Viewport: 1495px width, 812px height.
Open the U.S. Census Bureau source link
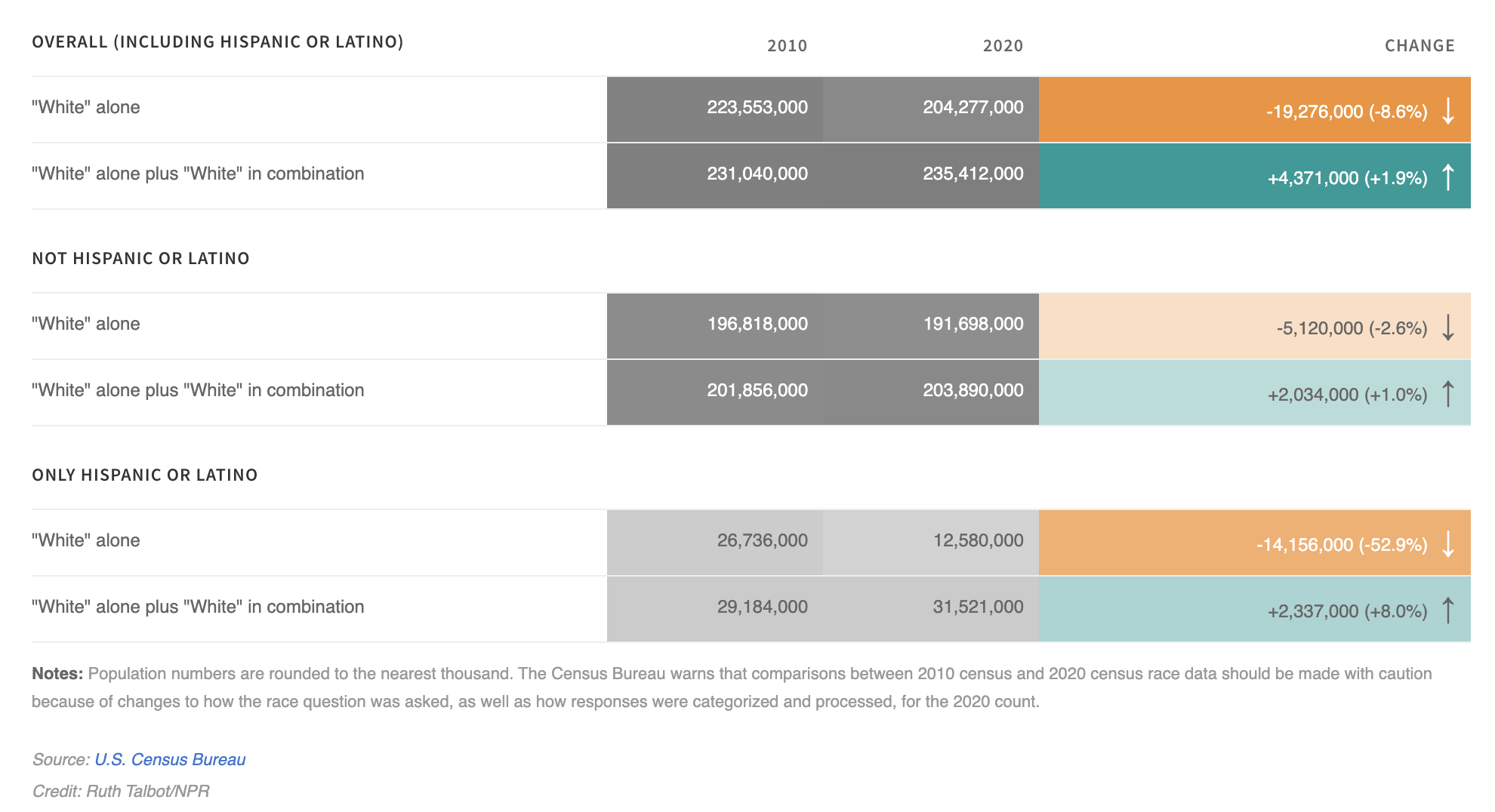coord(170,759)
